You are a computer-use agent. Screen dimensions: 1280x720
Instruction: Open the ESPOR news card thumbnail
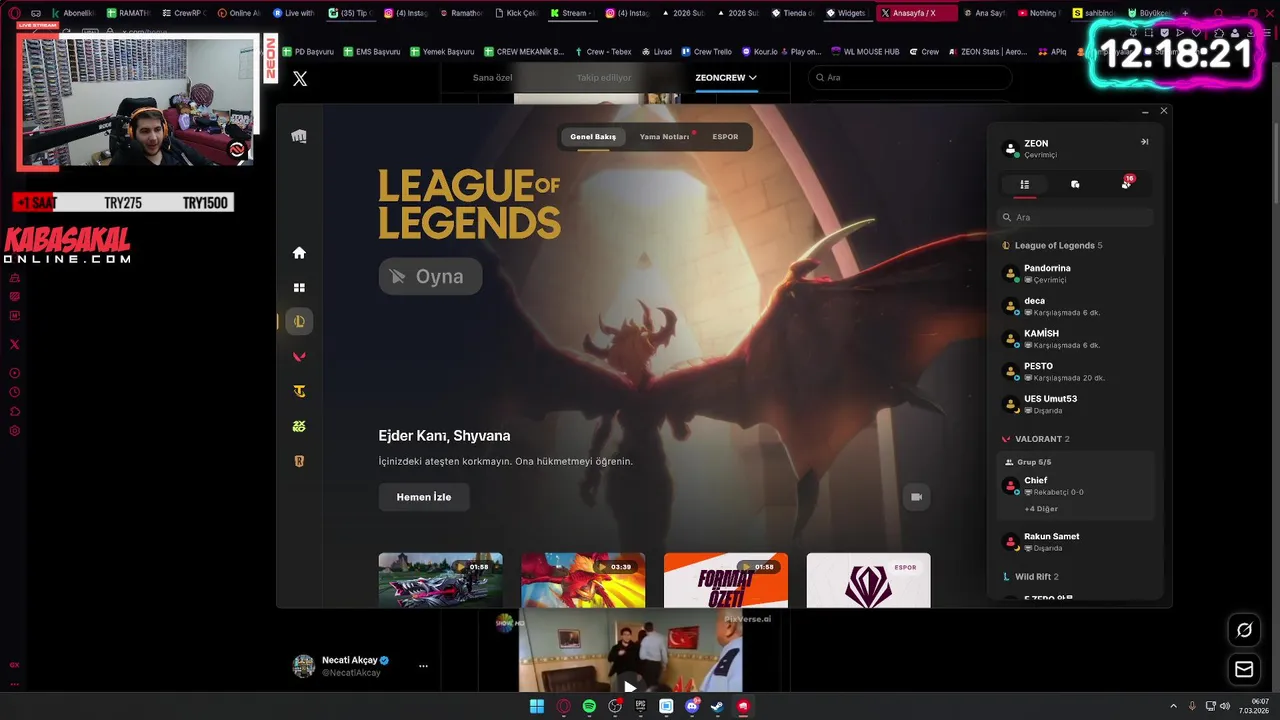click(x=869, y=581)
